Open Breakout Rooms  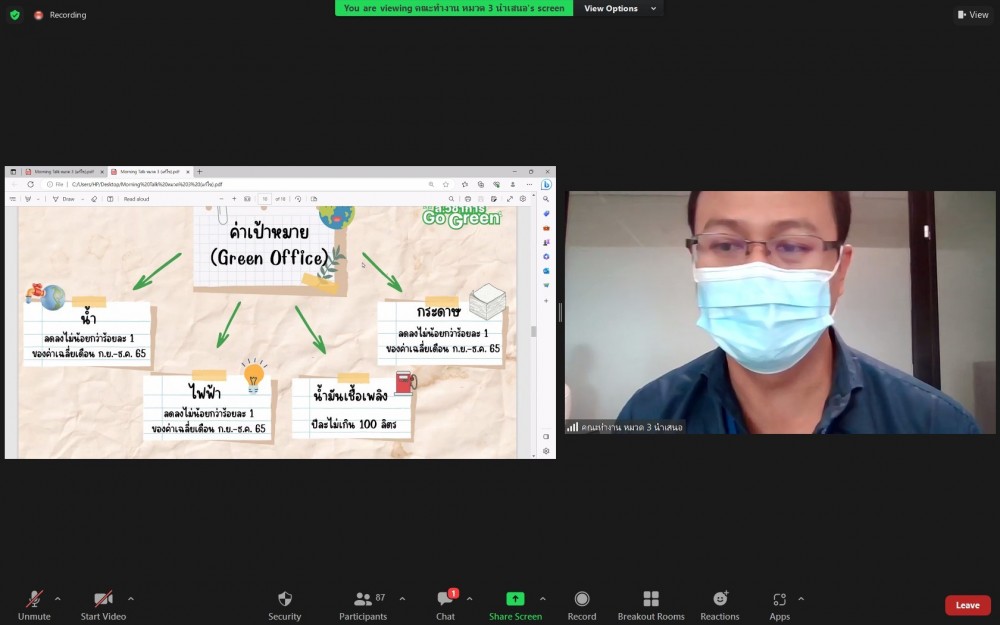tap(651, 605)
